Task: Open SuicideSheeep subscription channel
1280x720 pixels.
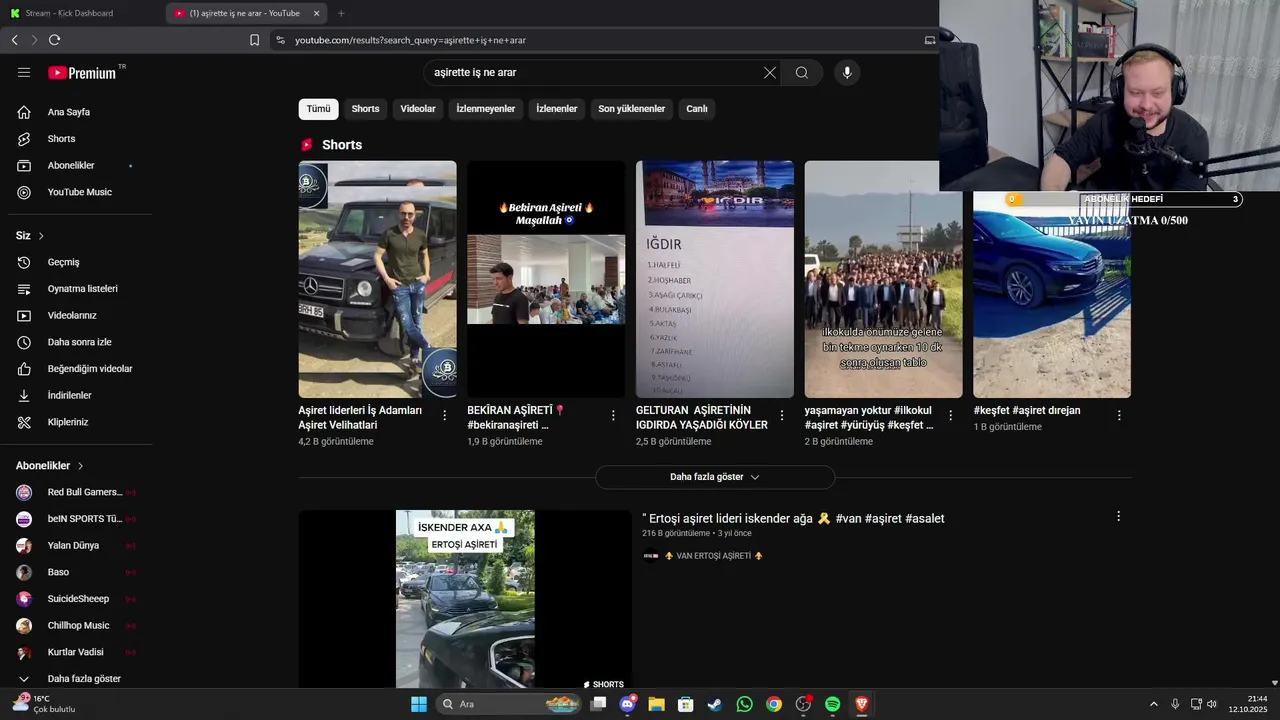Action: 80,599
